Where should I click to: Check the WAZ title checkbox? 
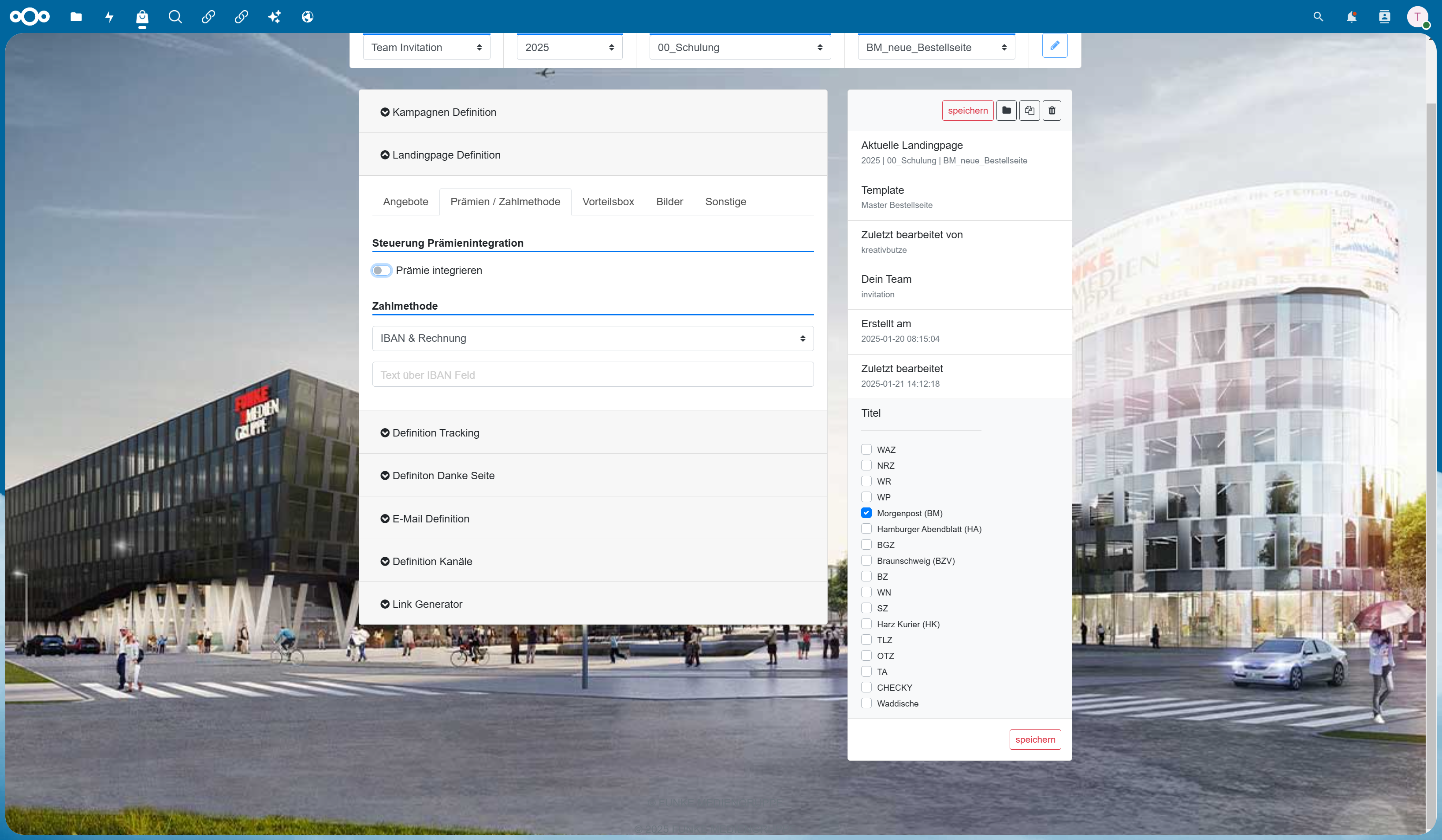point(866,449)
